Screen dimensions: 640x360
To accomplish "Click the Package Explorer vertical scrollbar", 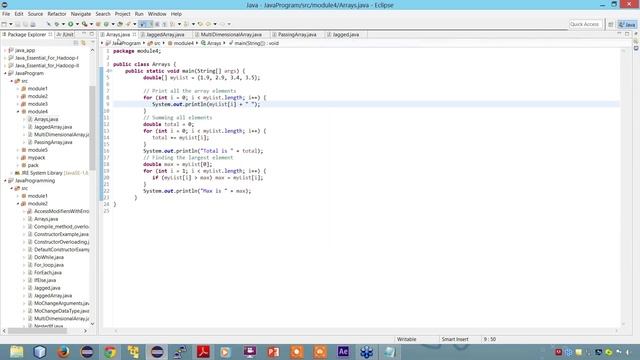I will pos(92,127).
